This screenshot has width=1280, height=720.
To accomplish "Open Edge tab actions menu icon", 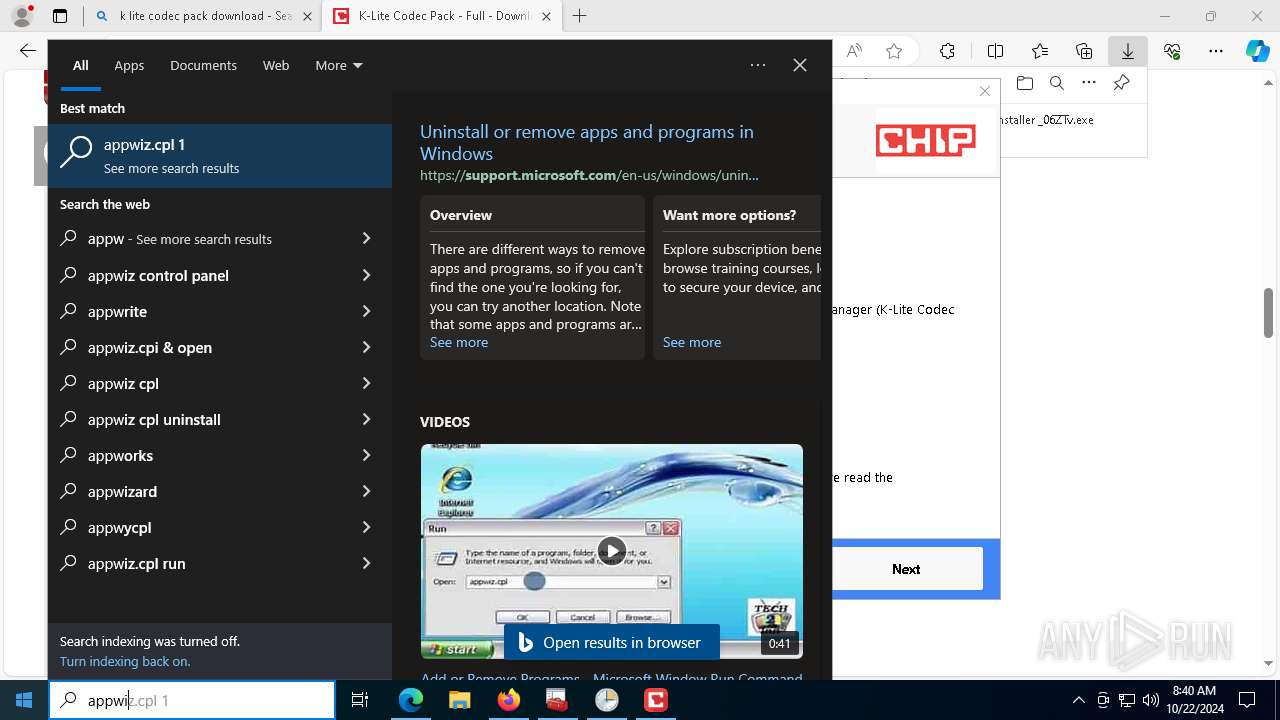I will 60,16.
